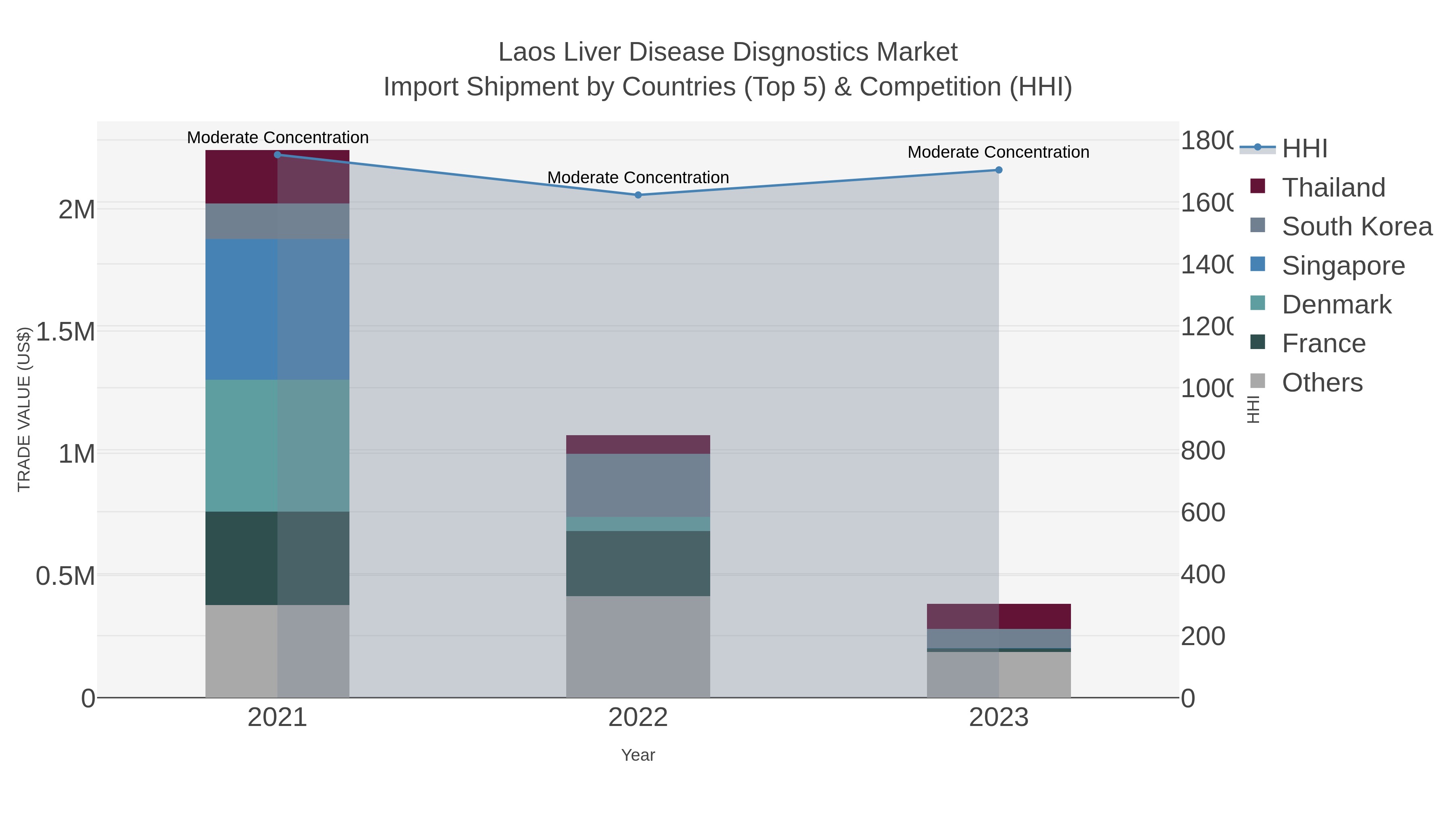Click the 2021 Others bar segment

(x=277, y=652)
